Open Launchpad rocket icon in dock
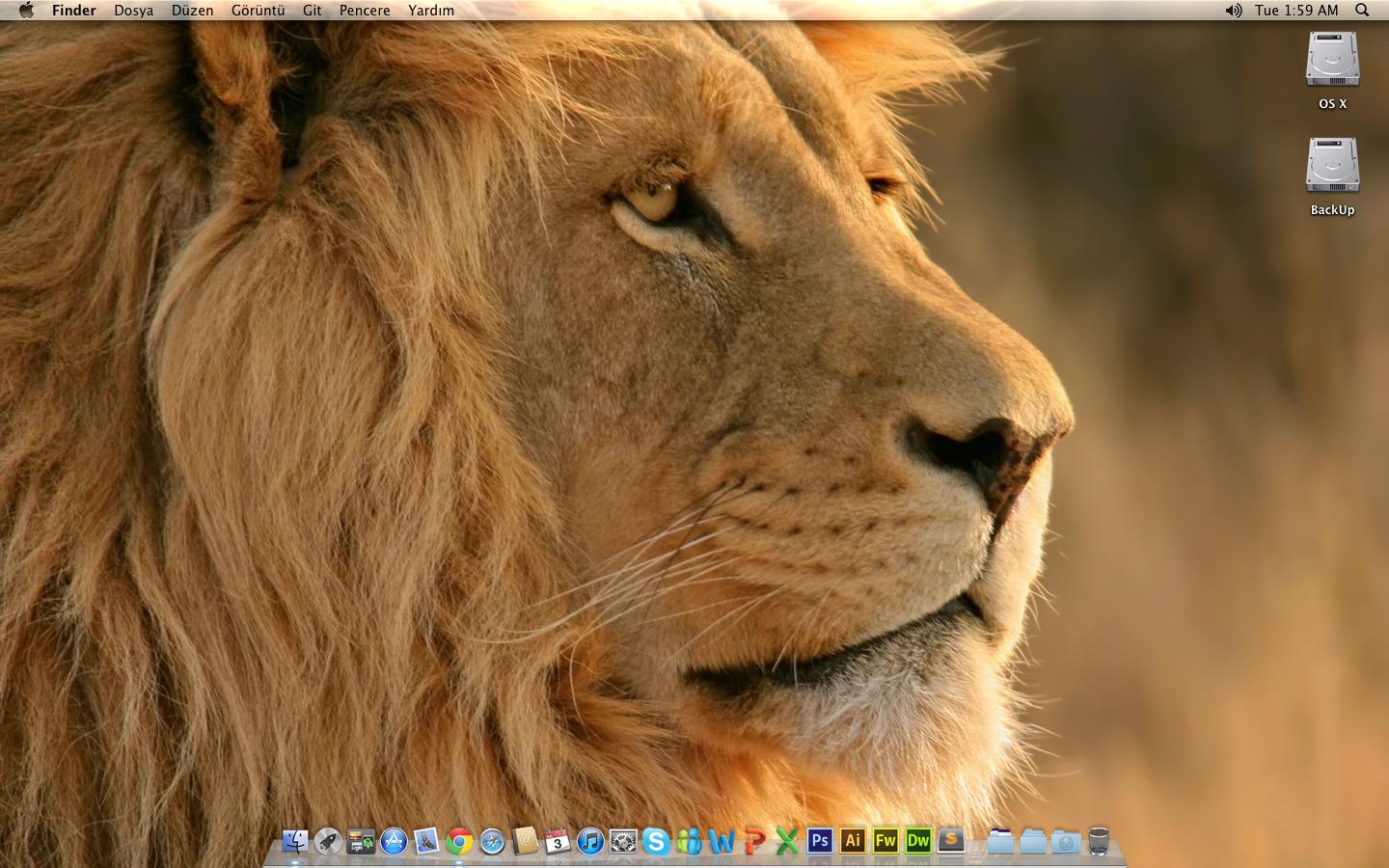 (328, 842)
